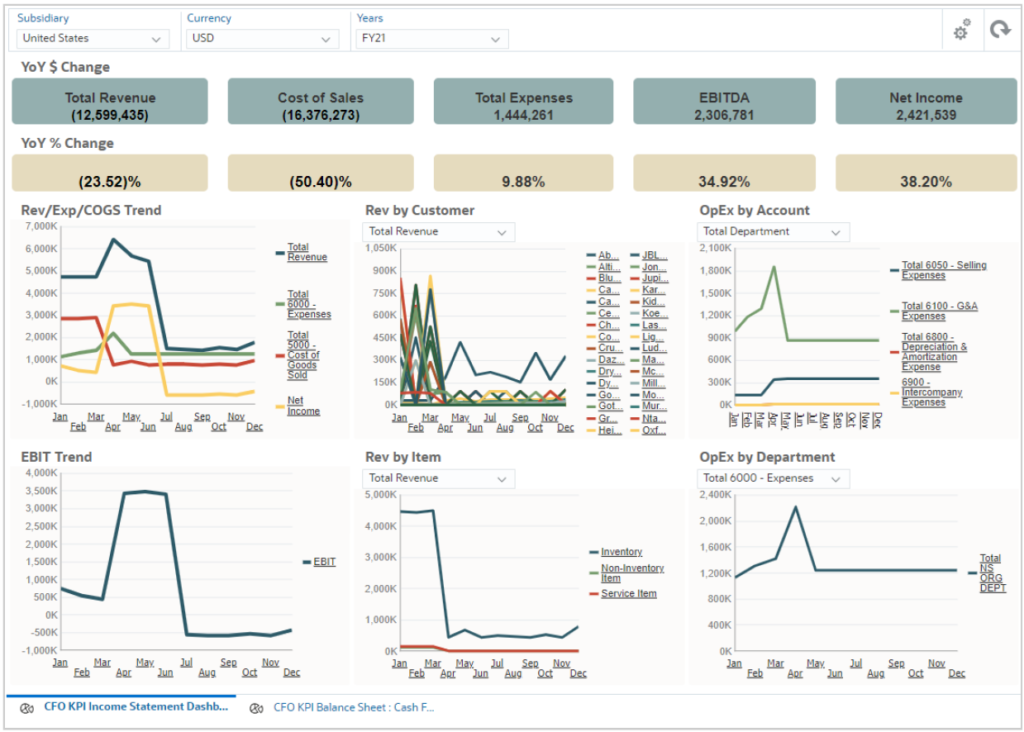Switch to CFO KPI Balance Sheet tab
This screenshot has height=732, width=1024.
click(x=353, y=707)
